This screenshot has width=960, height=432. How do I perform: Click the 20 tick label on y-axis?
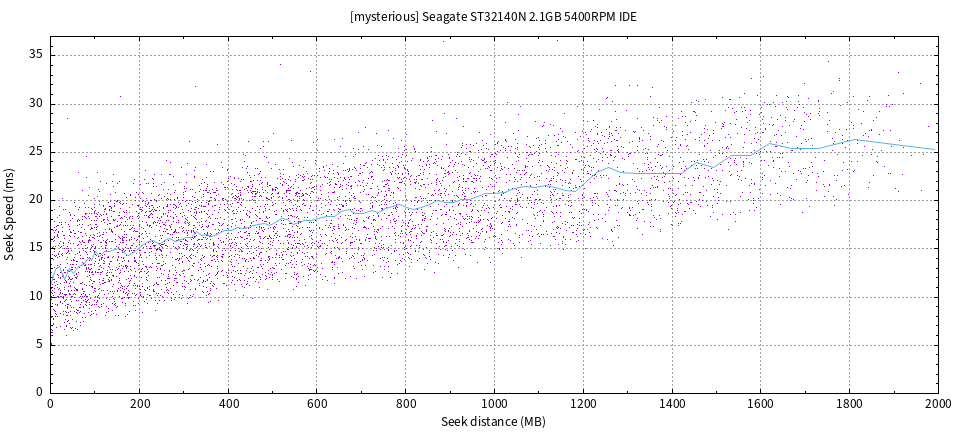point(34,200)
